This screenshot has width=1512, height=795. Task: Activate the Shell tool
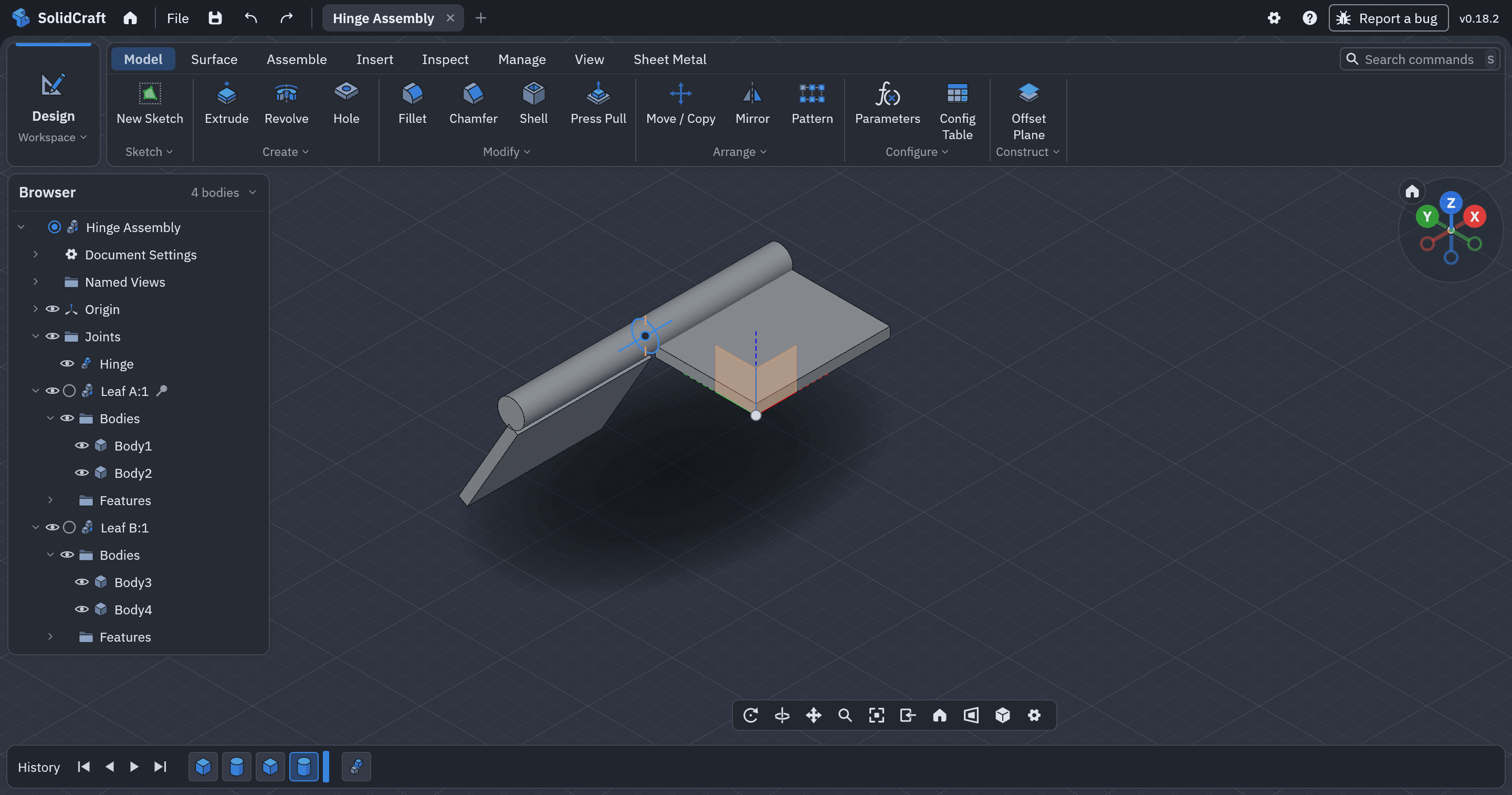click(x=533, y=103)
